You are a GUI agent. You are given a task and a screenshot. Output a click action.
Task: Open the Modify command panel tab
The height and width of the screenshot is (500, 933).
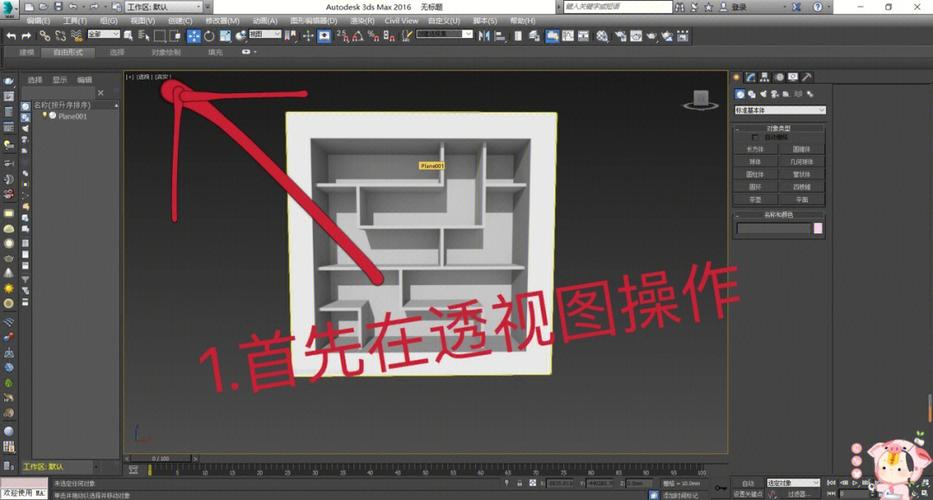click(751, 77)
